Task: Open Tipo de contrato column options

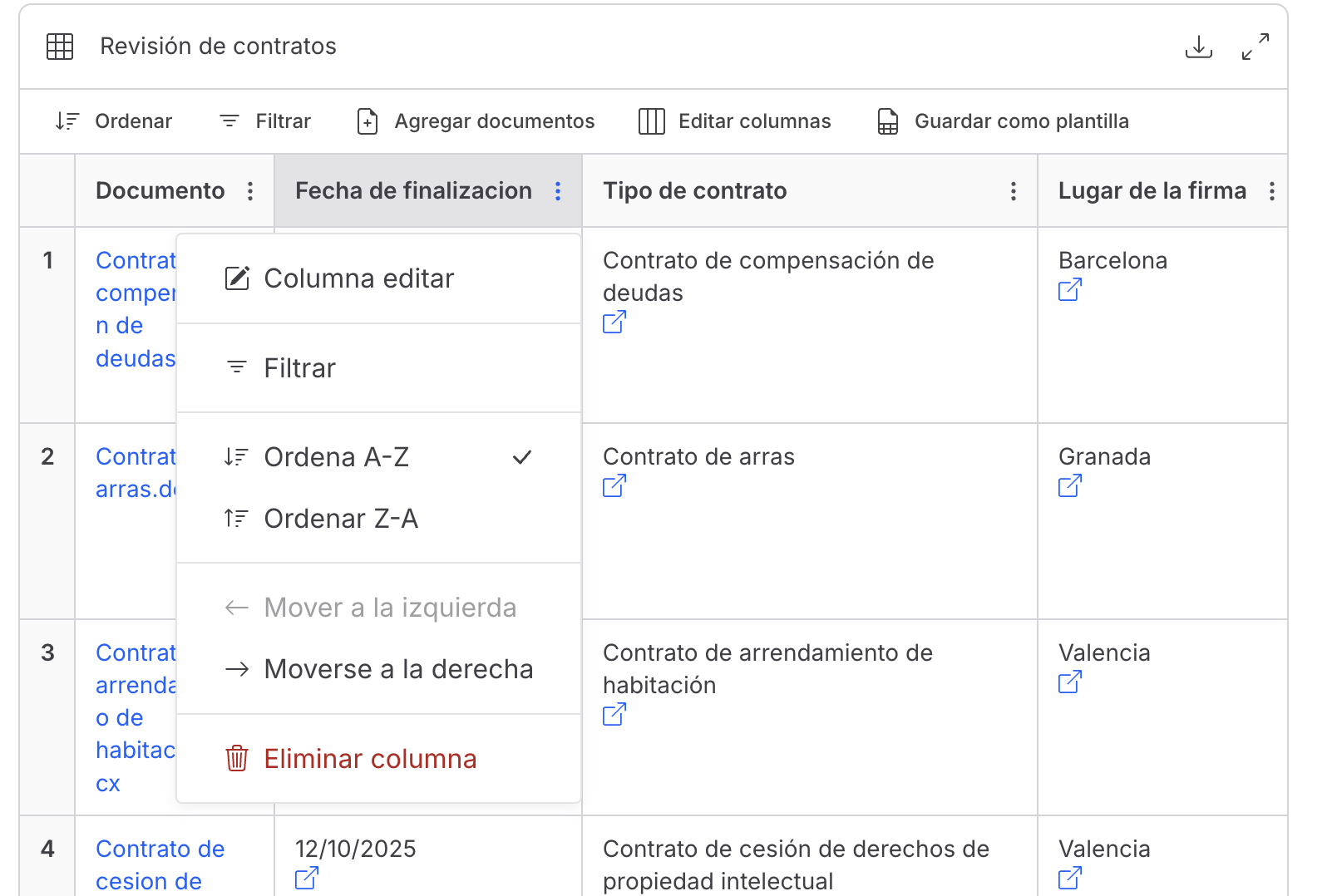Action: tap(1013, 191)
